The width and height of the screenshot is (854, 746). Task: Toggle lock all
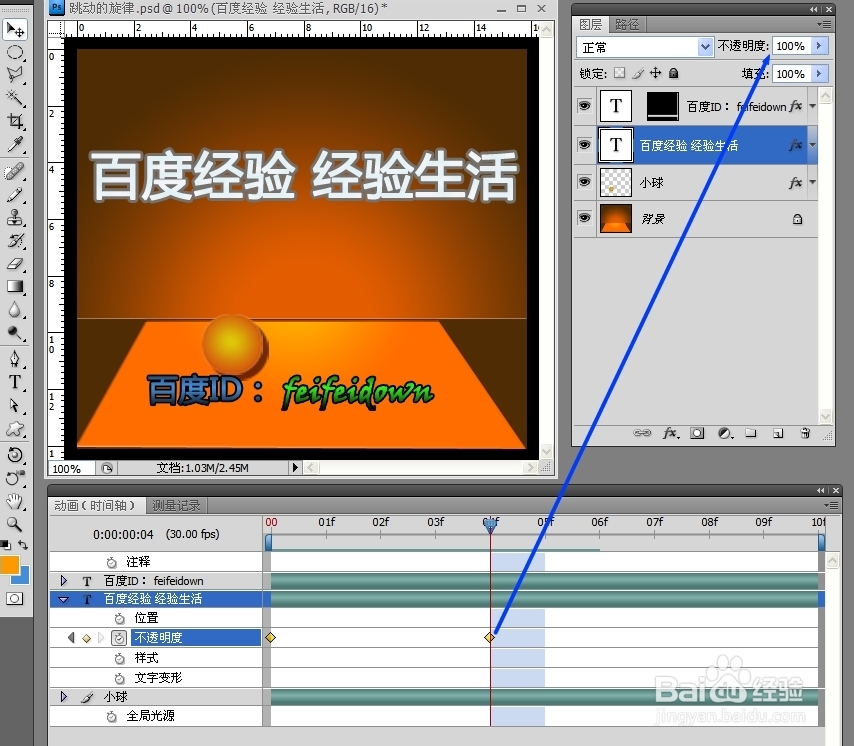pyautogui.click(x=674, y=73)
